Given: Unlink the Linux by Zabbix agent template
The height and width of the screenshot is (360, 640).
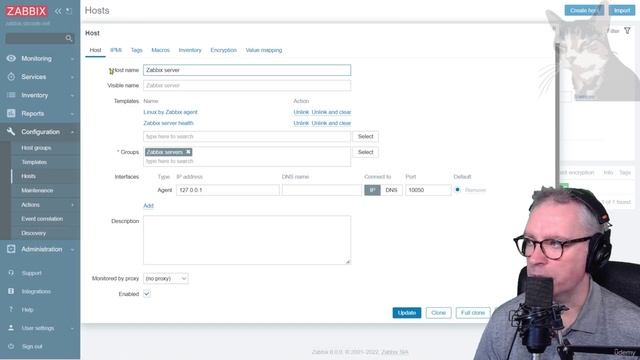Looking at the screenshot, I should tap(301, 112).
